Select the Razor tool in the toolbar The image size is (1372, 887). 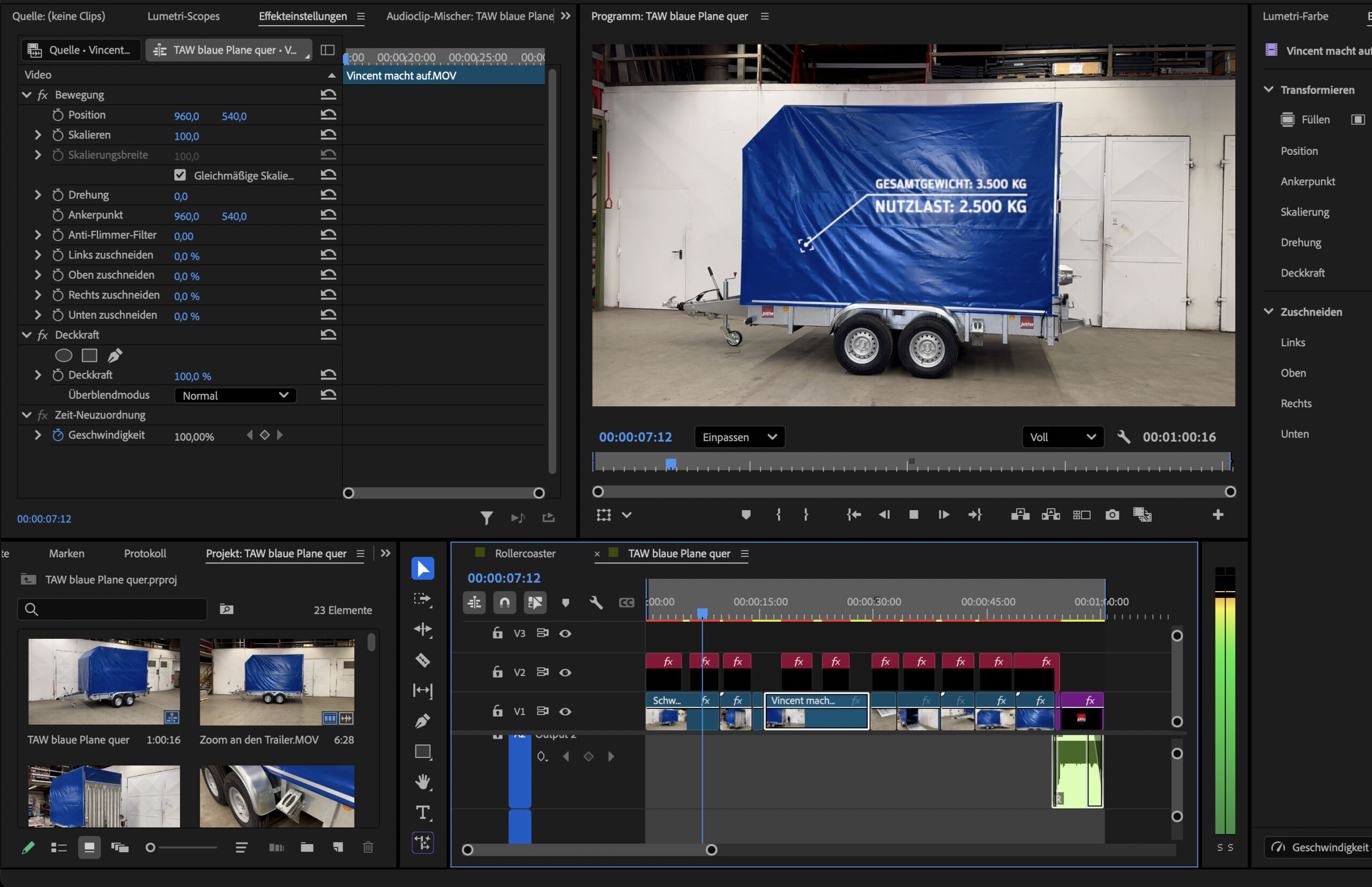point(423,660)
